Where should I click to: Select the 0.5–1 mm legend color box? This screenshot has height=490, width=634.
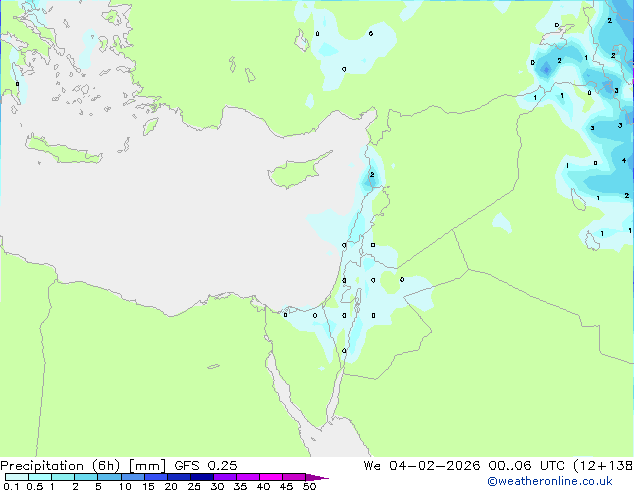click(x=40, y=477)
